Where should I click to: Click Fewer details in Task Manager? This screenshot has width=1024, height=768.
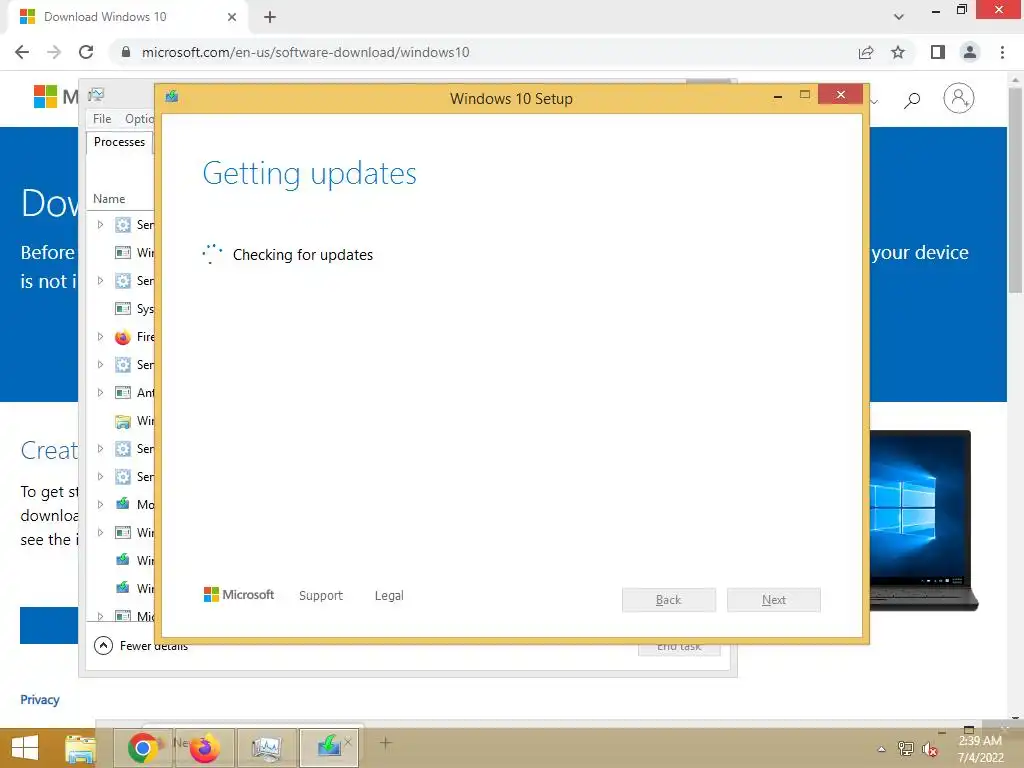(x=140, y=646)
